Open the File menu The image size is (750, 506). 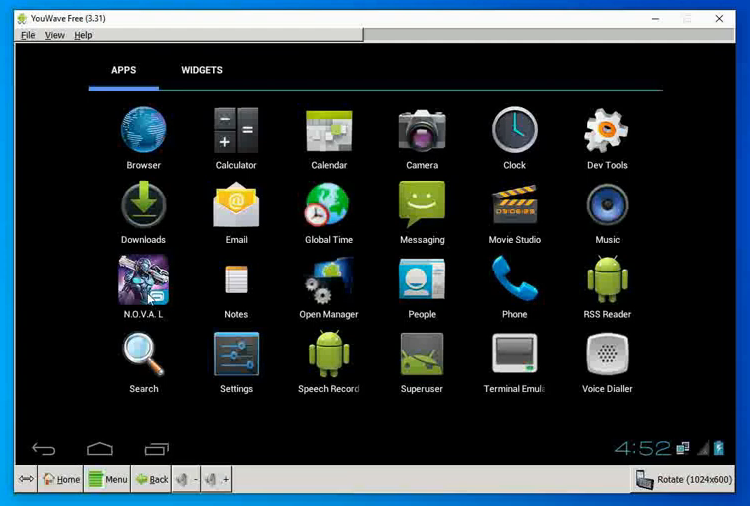point(28,35)
